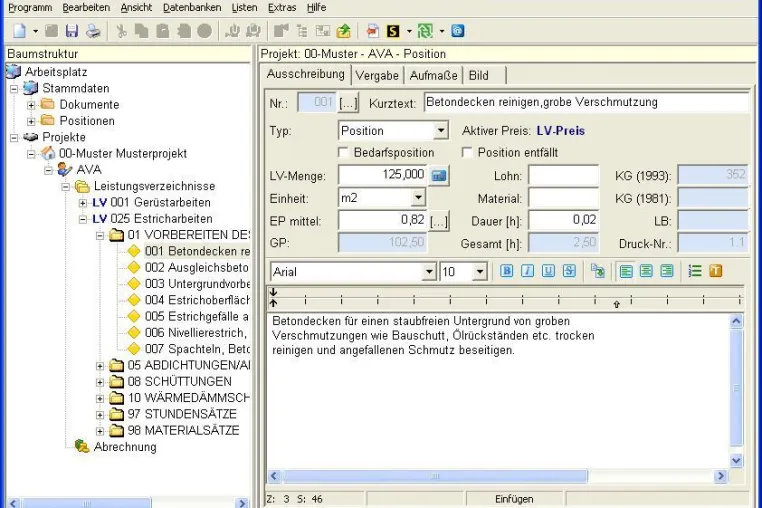Click the greyed Paste clipboard icon

(163, 31)
